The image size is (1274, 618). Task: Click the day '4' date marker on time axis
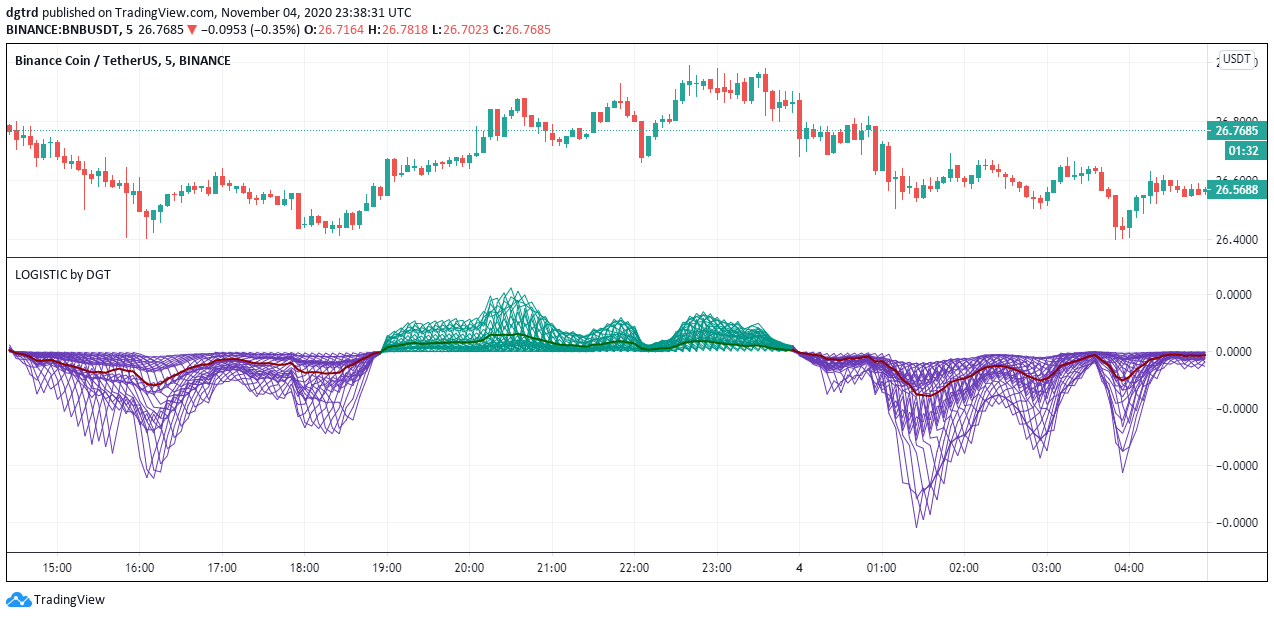click(799, 567)
